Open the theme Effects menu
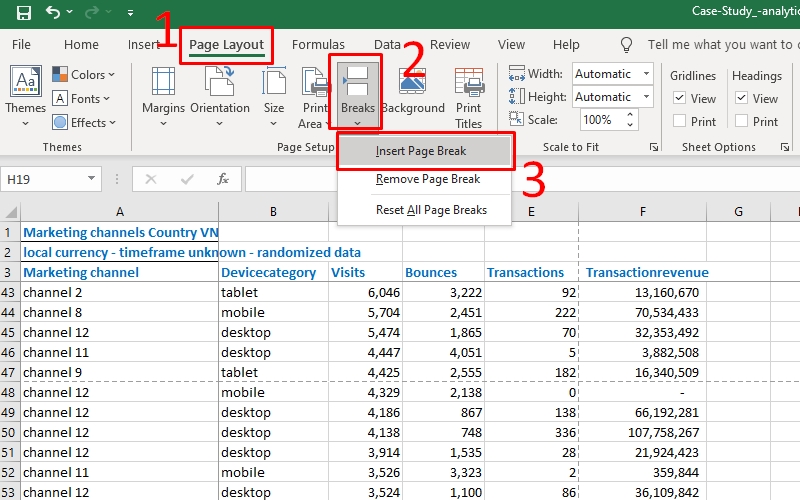Viewport: 800px width, 500px height. click(x=84, y=122)
